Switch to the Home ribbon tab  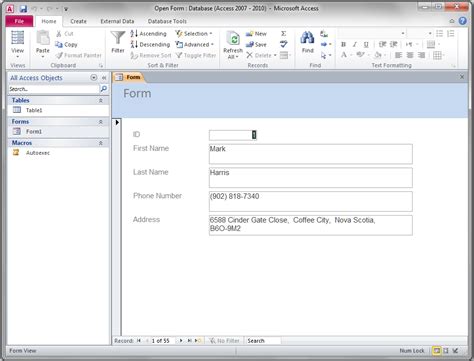point(49,21)
